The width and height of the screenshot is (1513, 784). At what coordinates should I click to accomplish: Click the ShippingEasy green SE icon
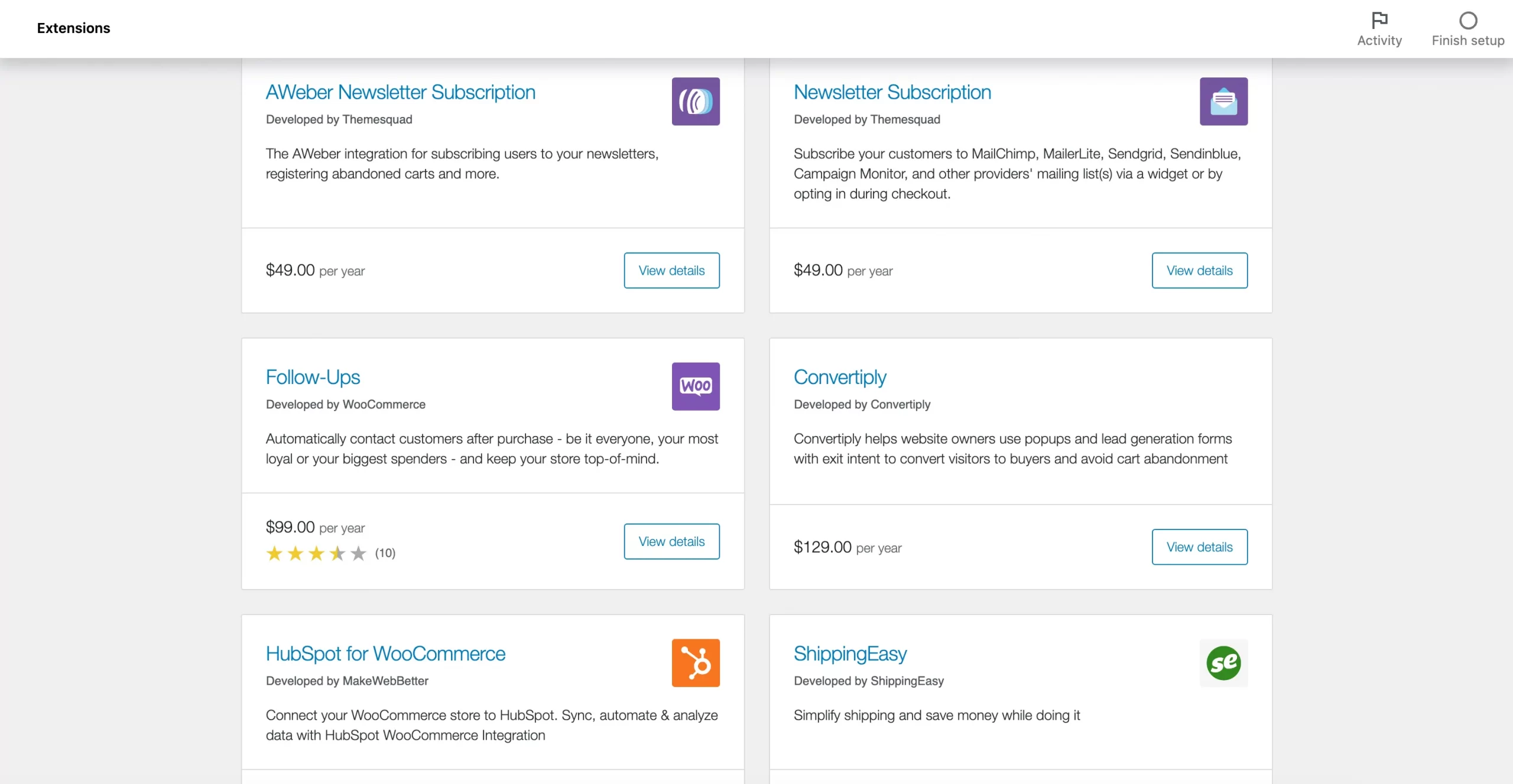tap(1224, 662)
